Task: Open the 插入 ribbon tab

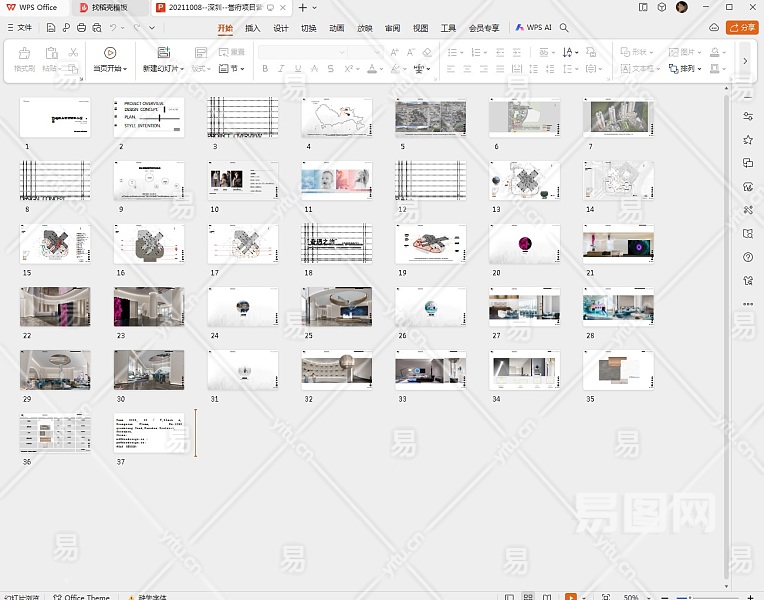Action: point(253,28)
